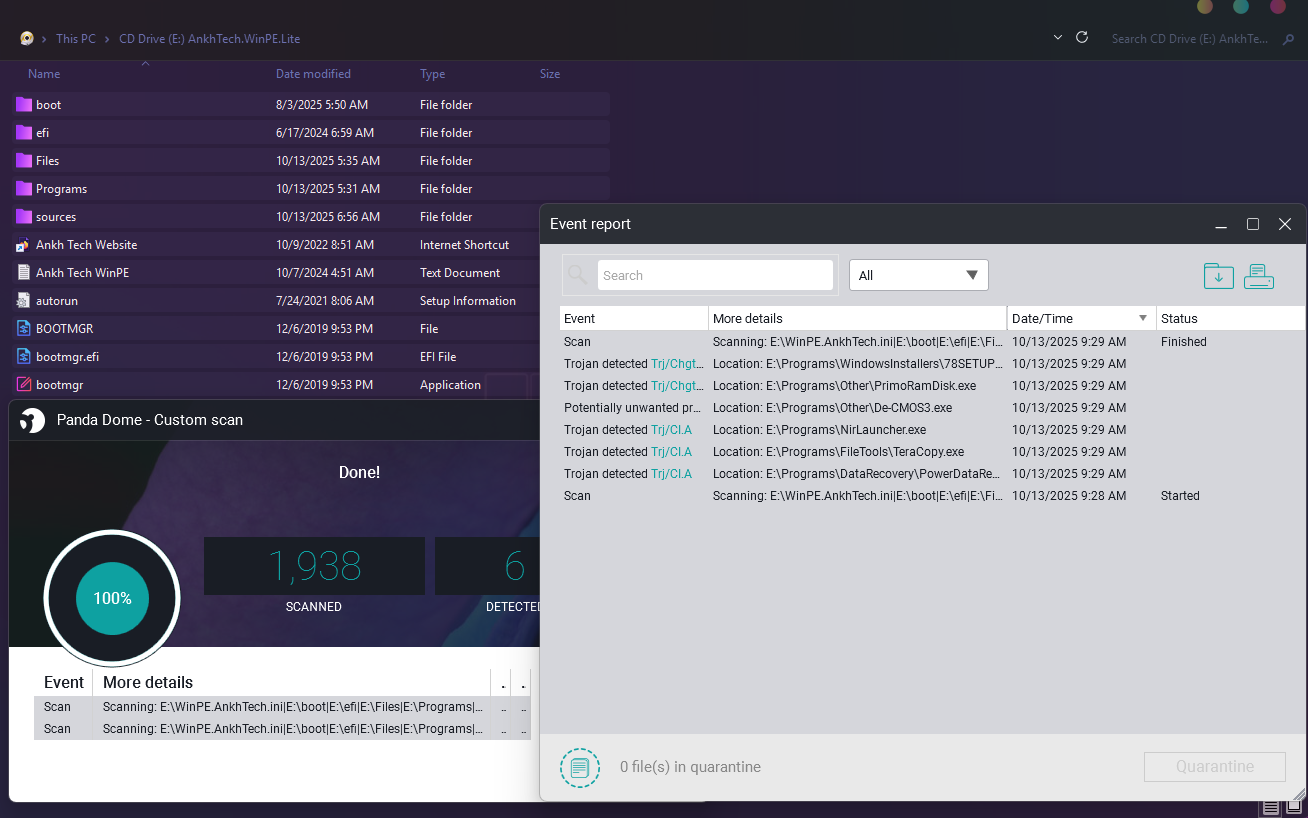Click the Panda Dome logo icon
Screen dimensions: 1308x818
point(32,421)
